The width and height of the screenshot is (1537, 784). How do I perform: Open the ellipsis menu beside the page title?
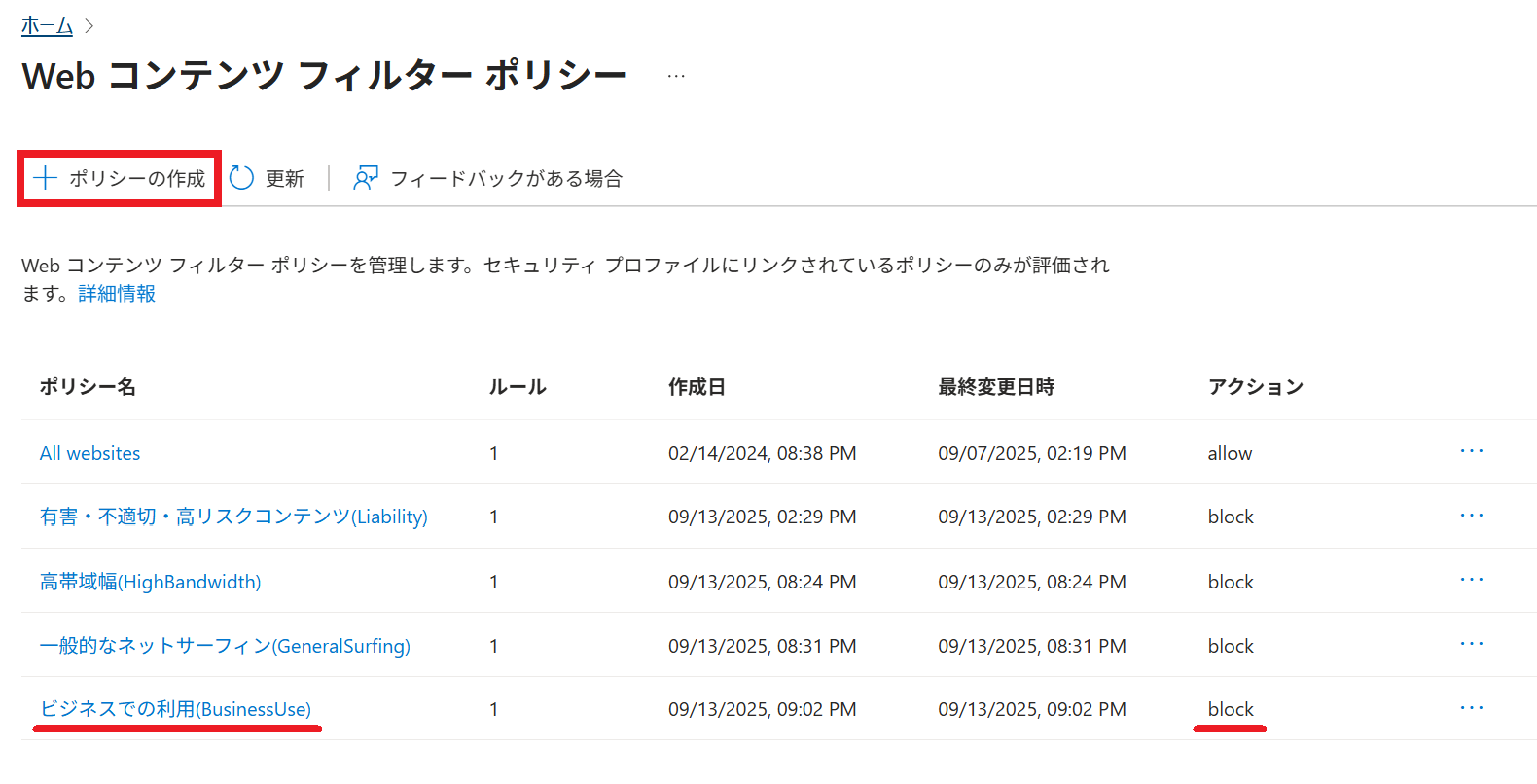point(676,76)
